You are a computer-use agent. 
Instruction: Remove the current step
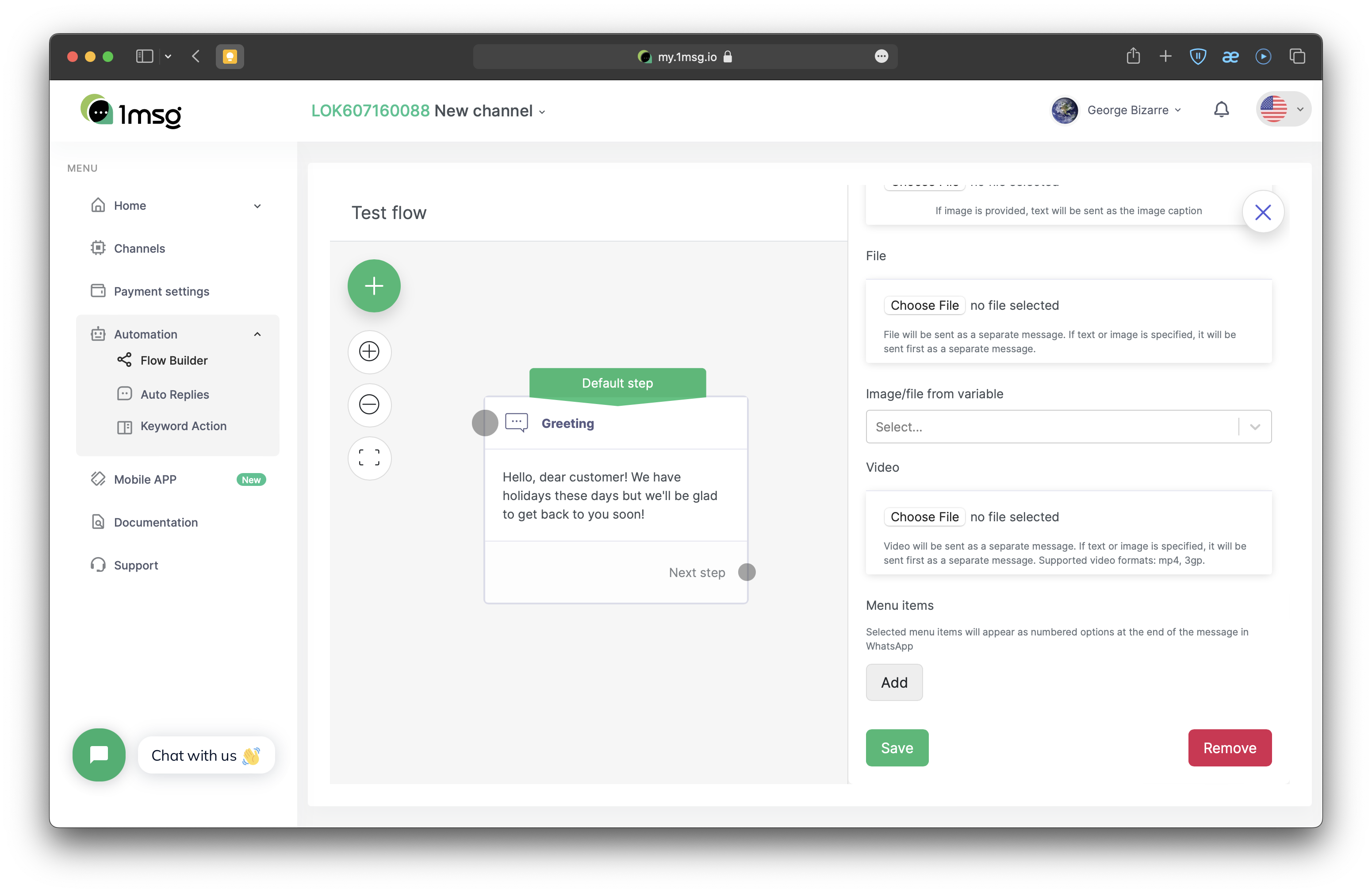pos(1230,747)
